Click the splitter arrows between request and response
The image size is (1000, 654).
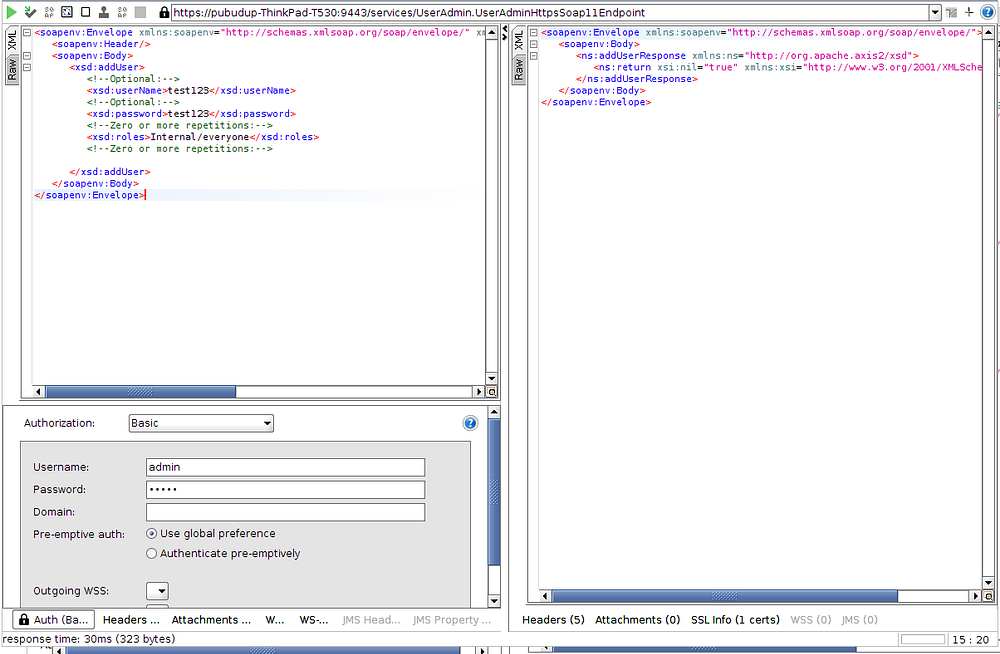[x=504, y=33]
